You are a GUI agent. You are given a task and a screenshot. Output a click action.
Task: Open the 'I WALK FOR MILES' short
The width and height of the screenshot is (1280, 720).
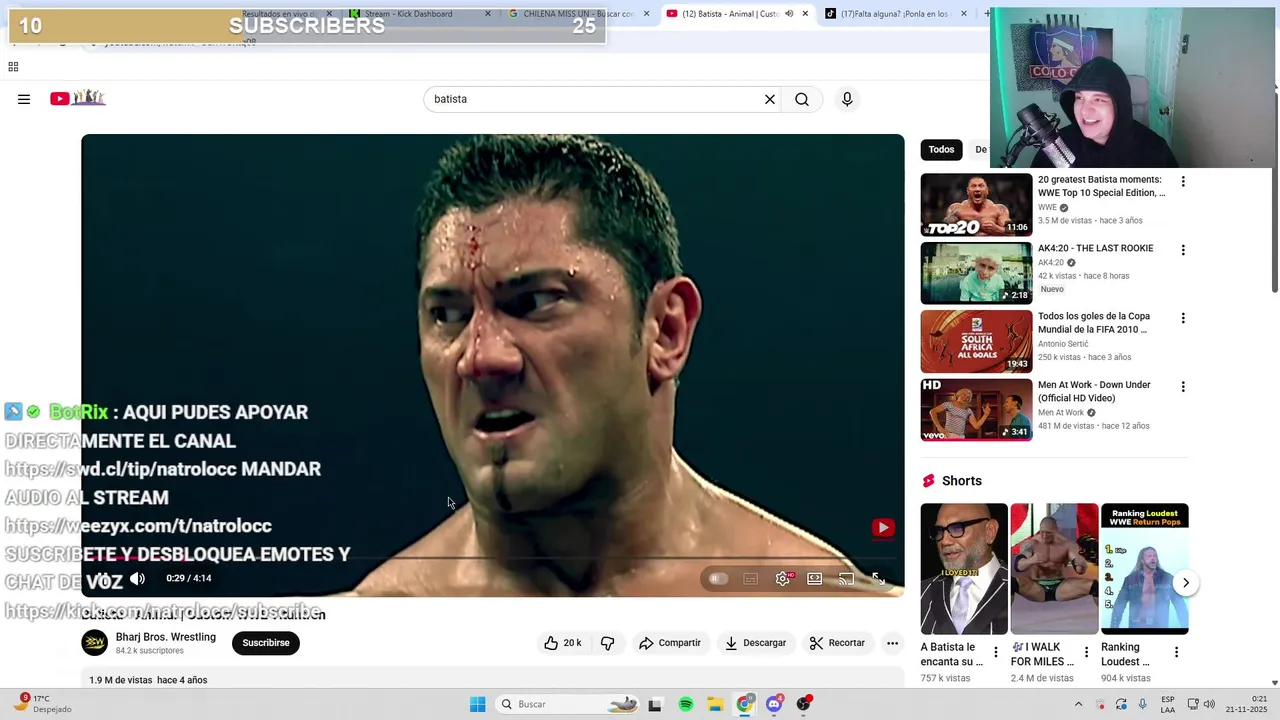tap(1054, 569)
